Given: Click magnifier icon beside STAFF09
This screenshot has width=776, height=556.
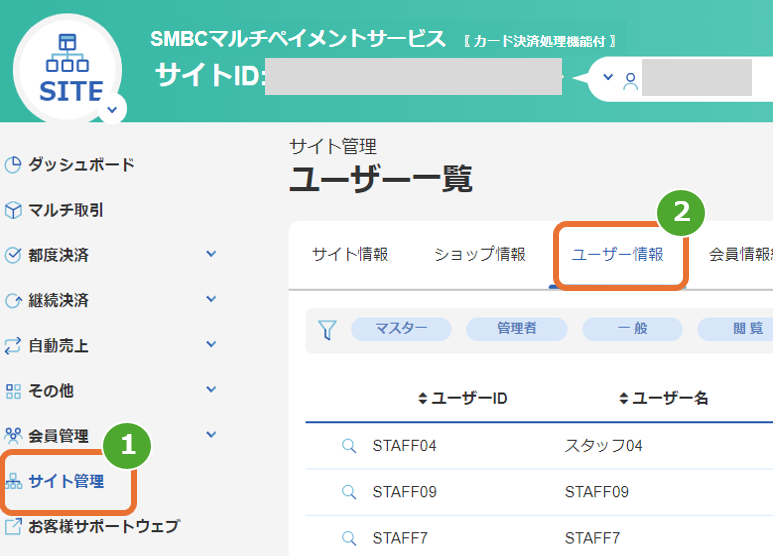Looking at the screenshot, I should click(x=349, y=492).
